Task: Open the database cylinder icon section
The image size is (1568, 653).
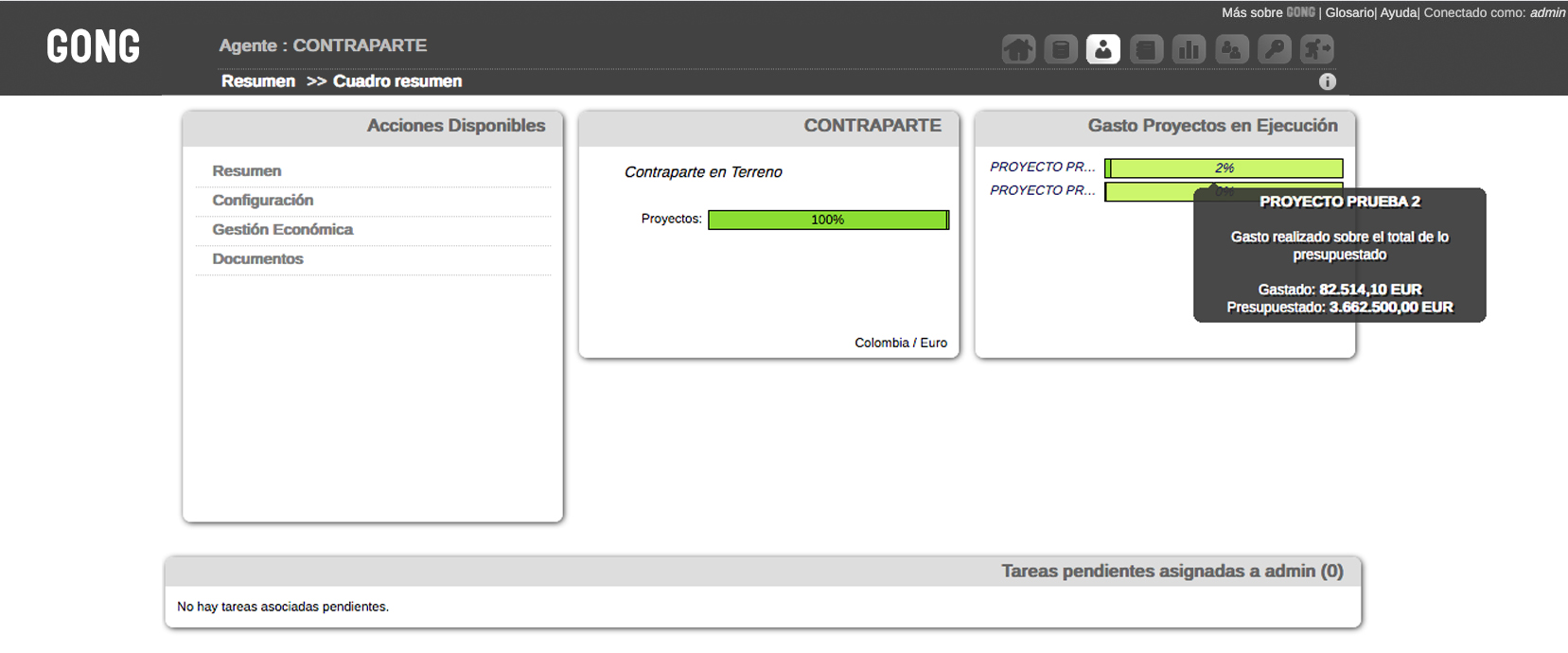Action: tap(1061, 49)
